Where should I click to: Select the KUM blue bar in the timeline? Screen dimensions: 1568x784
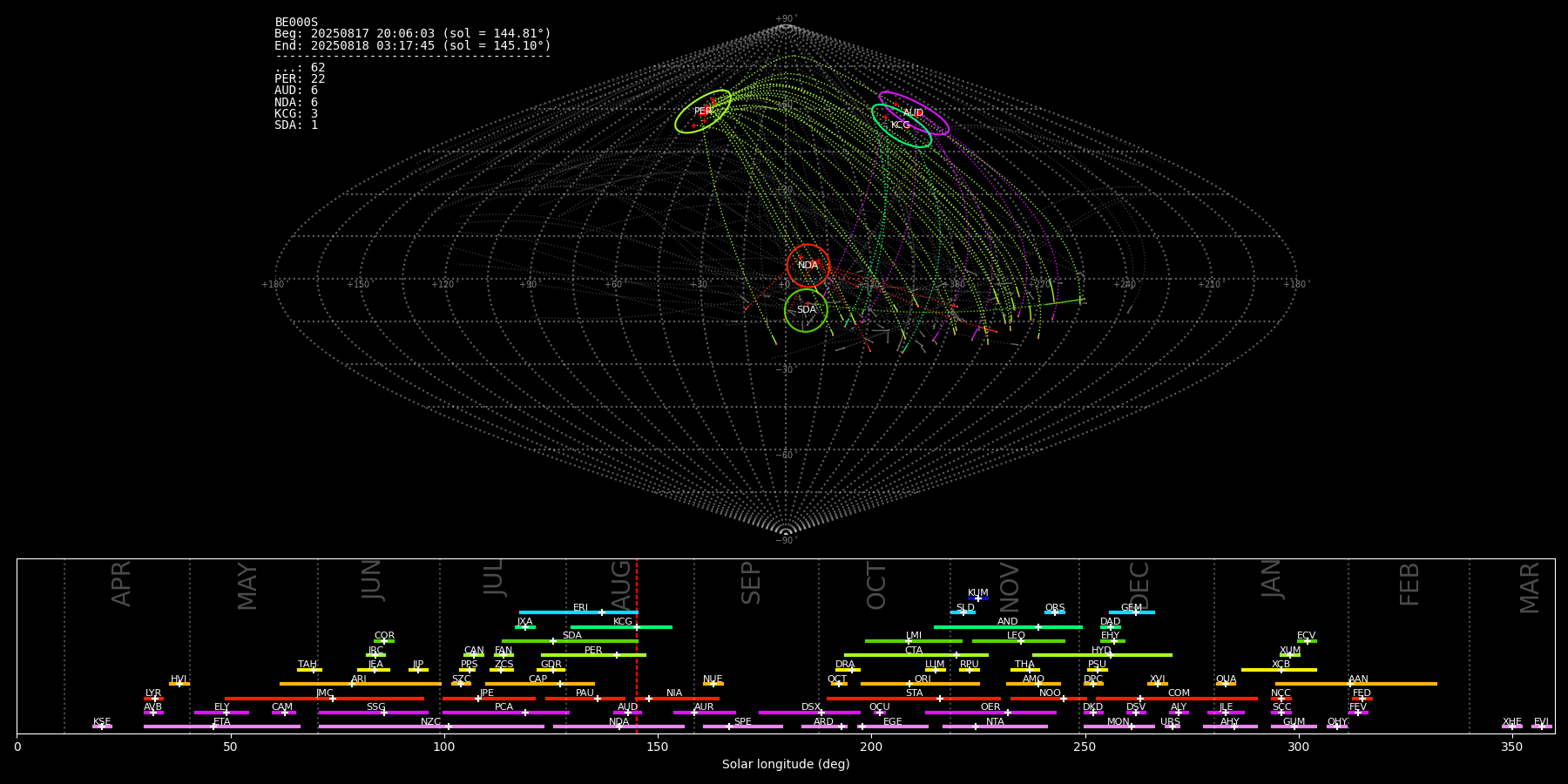pos(978,598)
